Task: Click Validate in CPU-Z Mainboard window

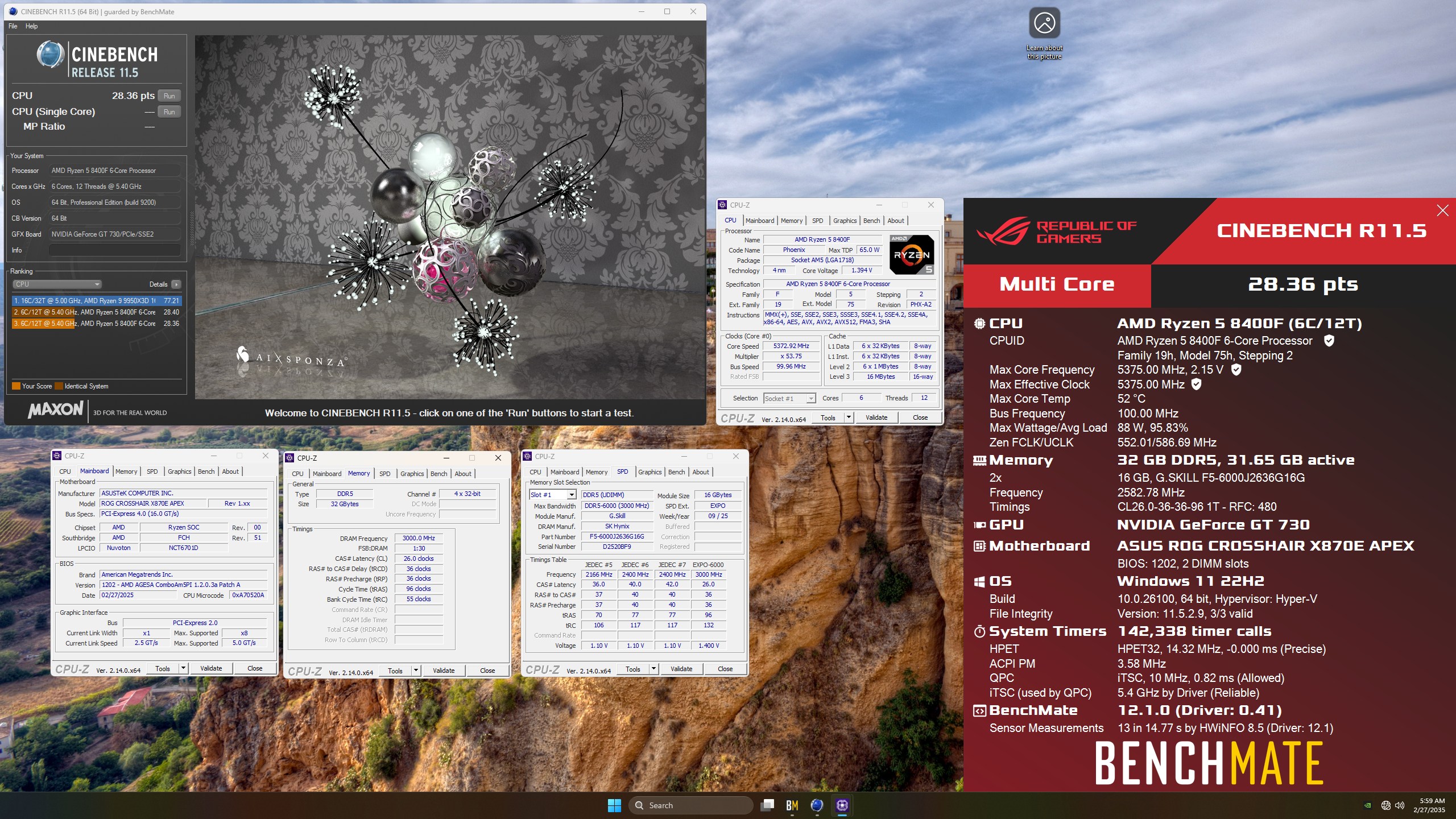Action: coord(211,668)
